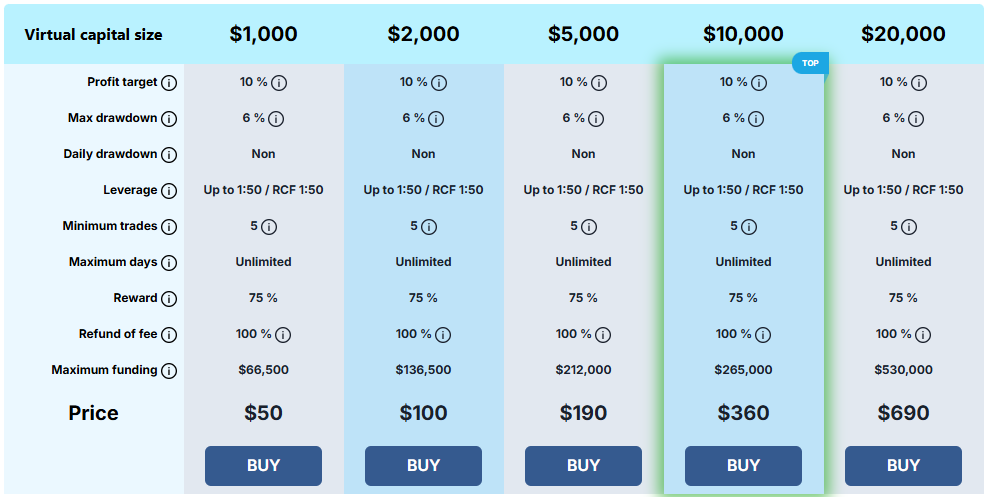Show info for Minimum trades label
The image size is (987, 497).
169,226
